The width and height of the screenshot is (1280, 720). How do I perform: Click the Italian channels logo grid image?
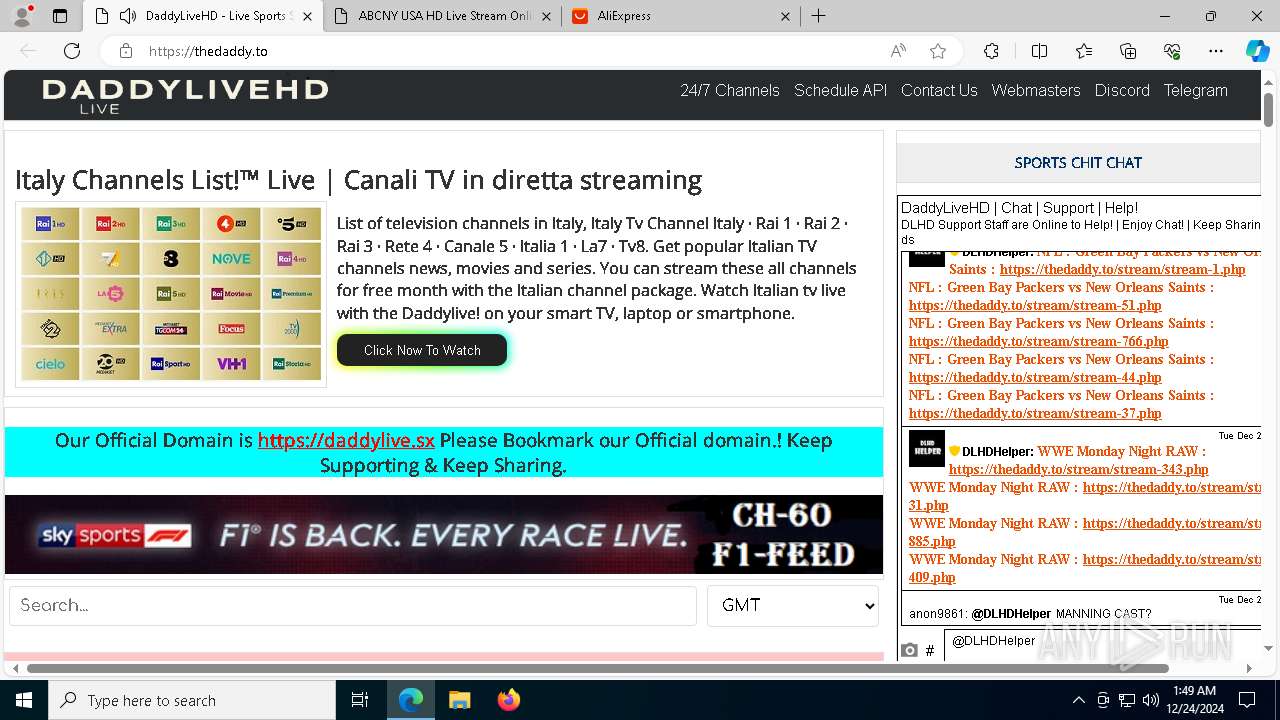[171, 294]
